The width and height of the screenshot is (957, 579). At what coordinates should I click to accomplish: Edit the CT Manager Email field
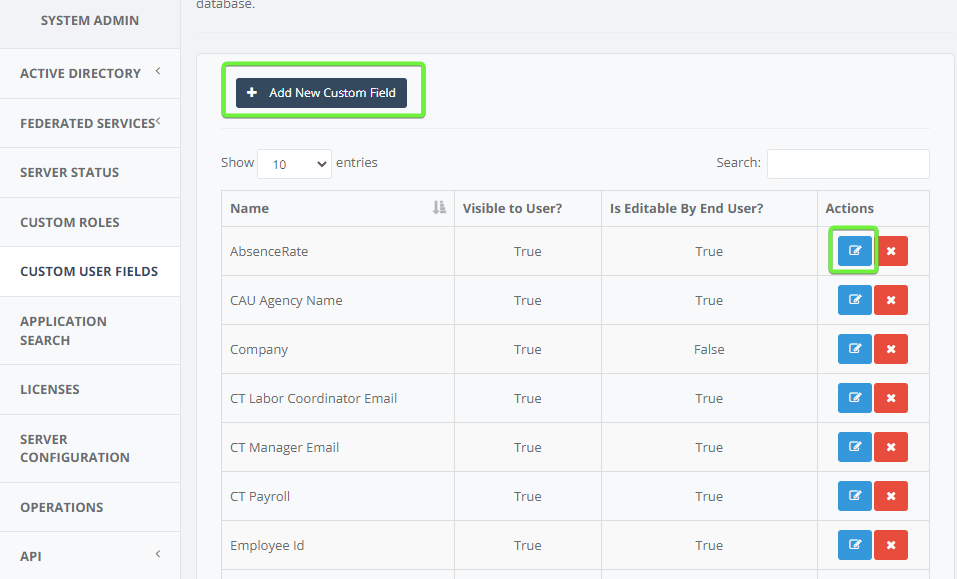(x=854, y=447)
